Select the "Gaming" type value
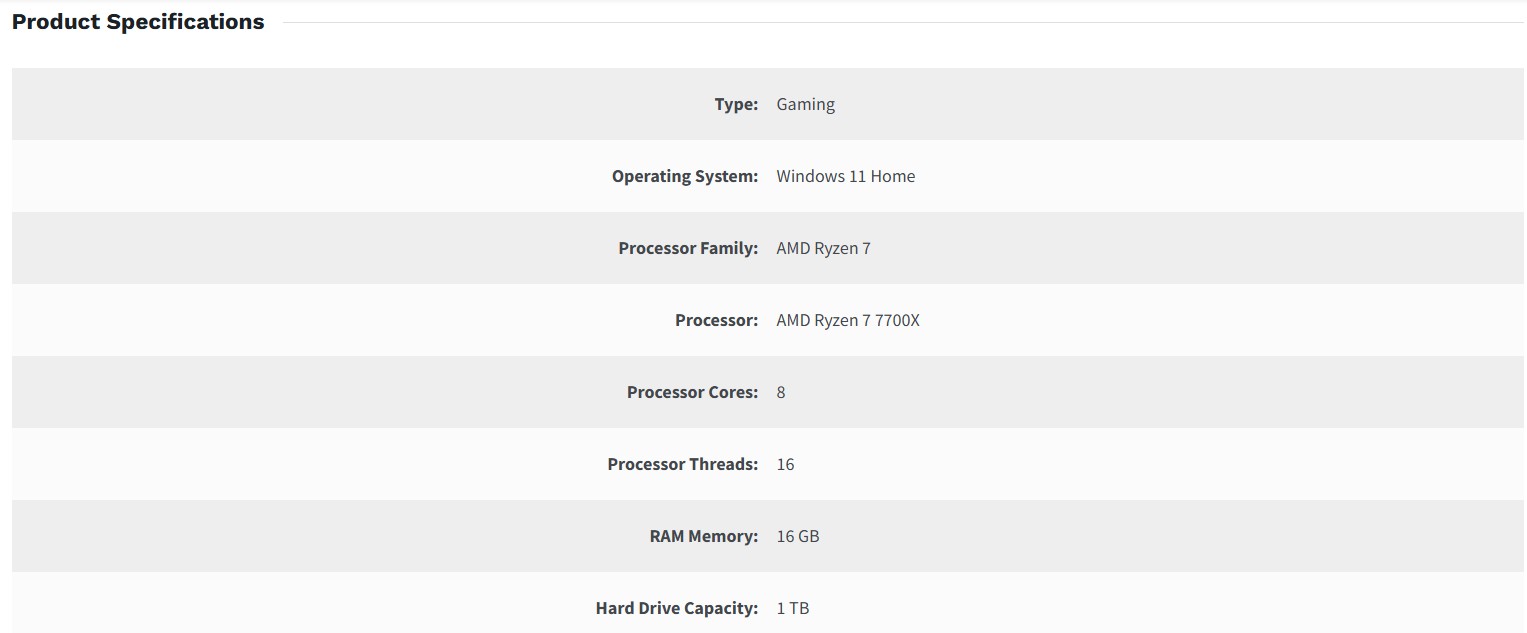 [x=805, y=104]
